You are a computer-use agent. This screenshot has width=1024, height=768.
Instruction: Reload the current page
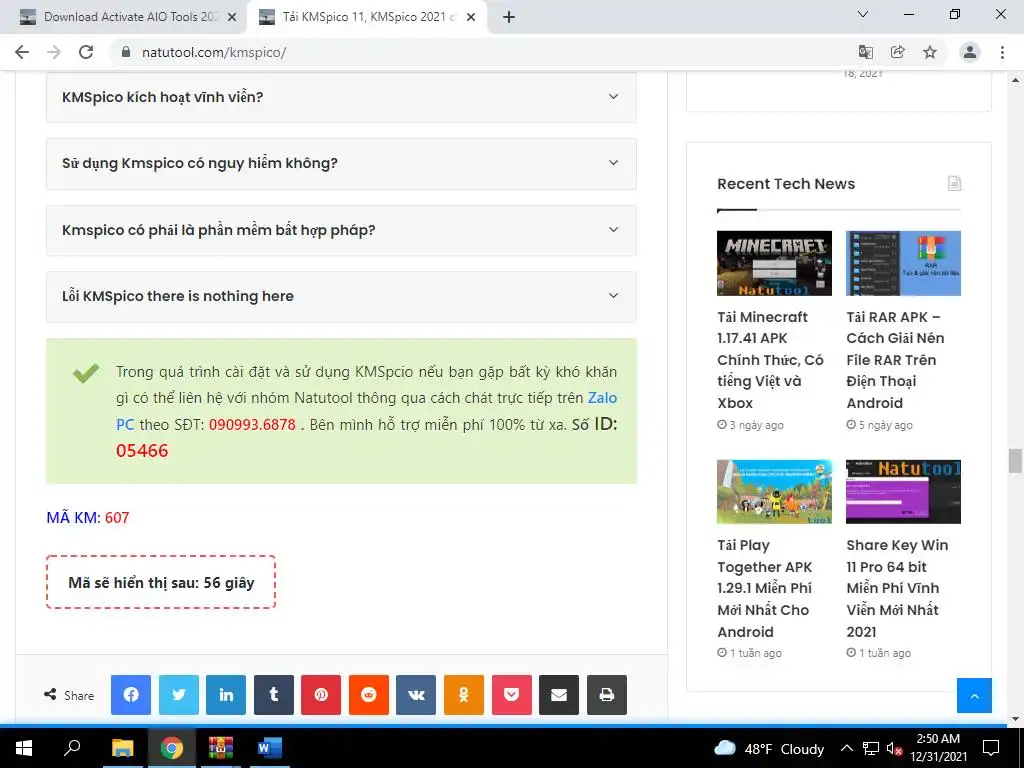86,52
